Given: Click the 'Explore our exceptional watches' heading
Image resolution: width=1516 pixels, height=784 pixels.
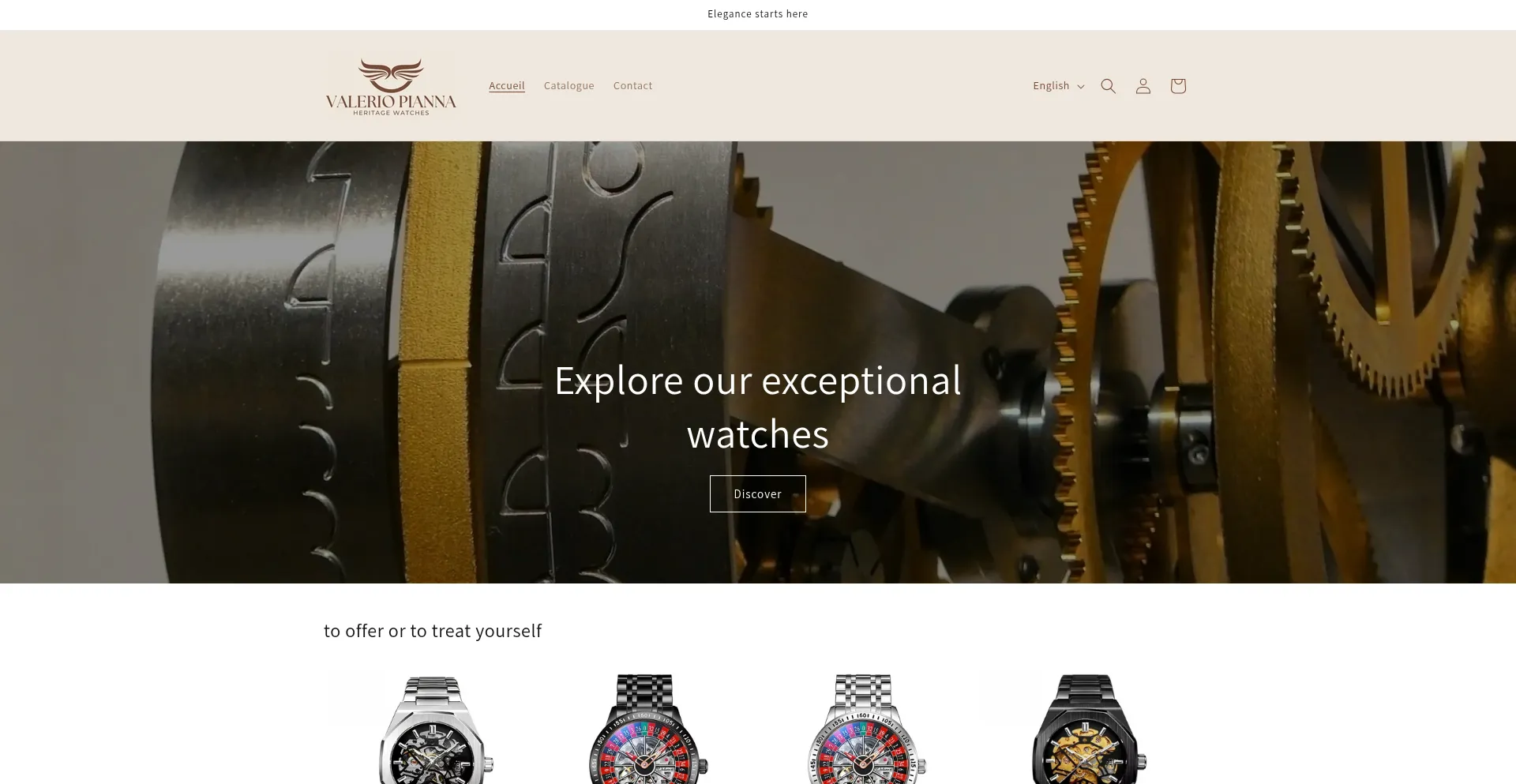Looking at the screenshot, I should (757, 407).
